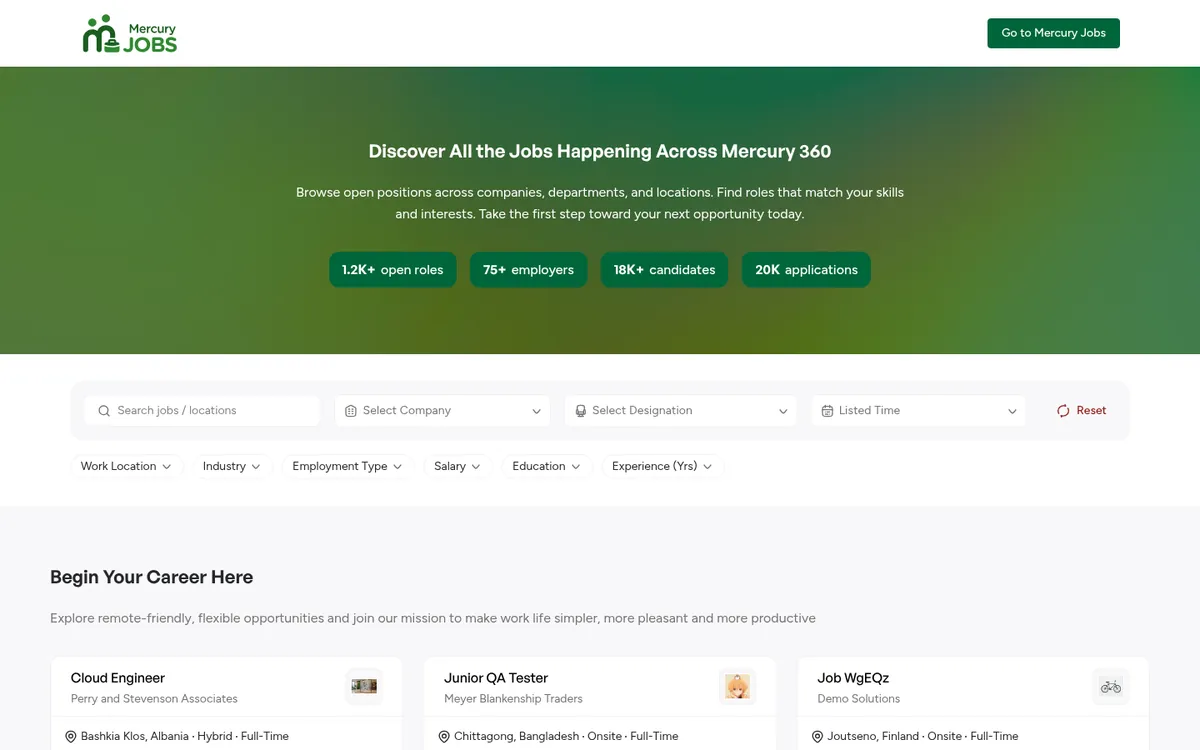Expand the Experience (Yrs) filter
The image size is (1200, 750).
(x=662, y=466)
